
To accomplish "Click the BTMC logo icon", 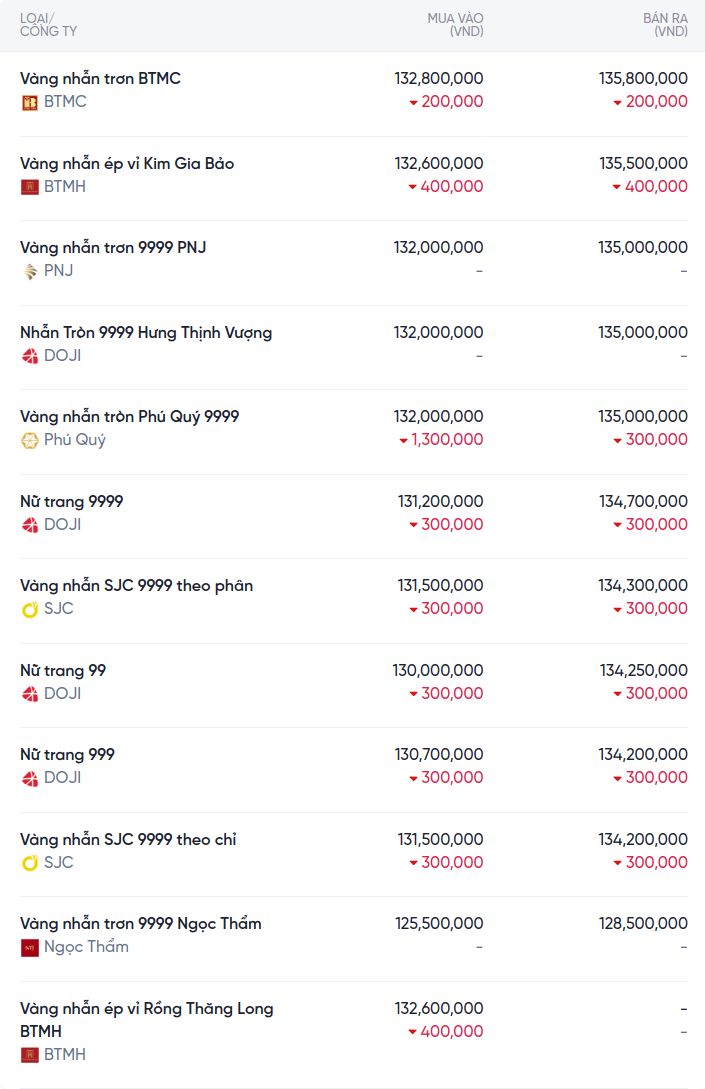I will [30, 102].
